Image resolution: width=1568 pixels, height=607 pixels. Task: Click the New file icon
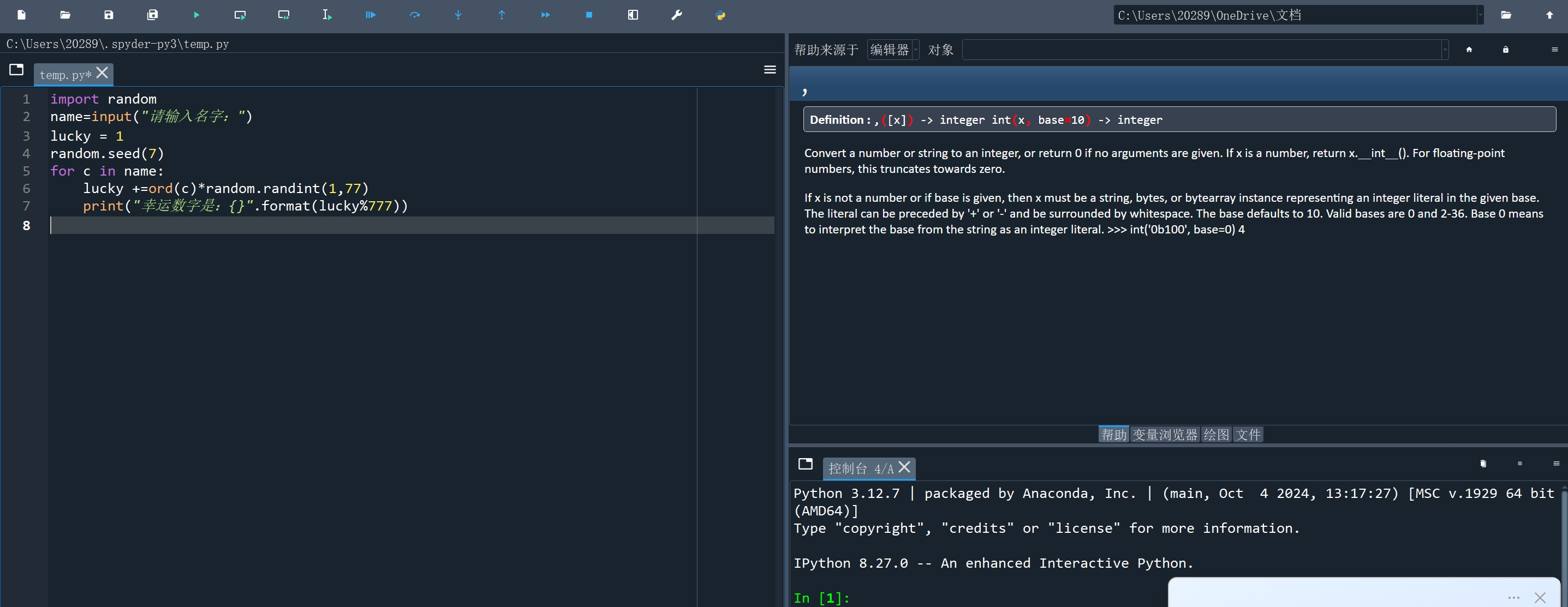pyautogui.click(x=21, y=15)
